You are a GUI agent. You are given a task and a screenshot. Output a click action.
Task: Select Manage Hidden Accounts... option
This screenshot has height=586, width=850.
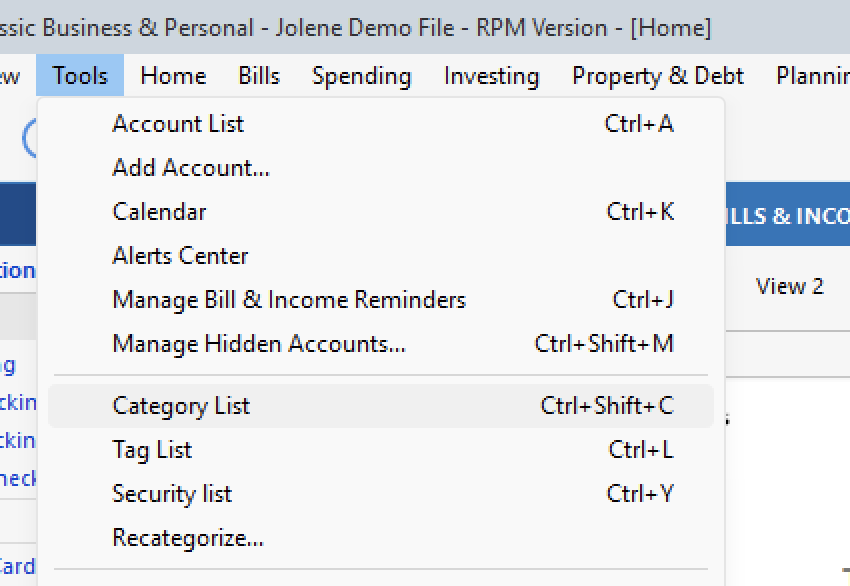click(259, 344)
